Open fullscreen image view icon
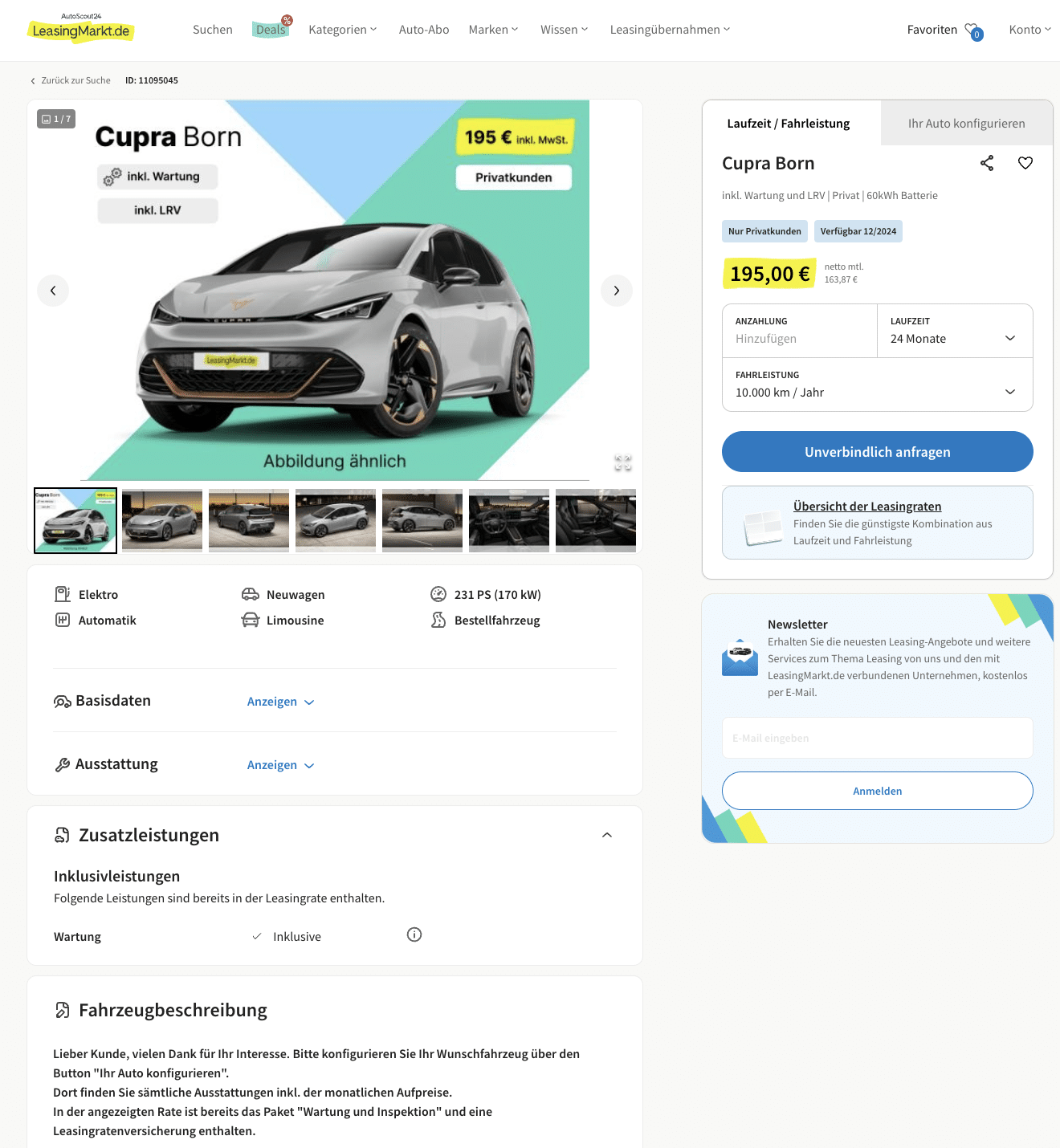Screen dimensions: 1060x1148 [x=623, y=463]
